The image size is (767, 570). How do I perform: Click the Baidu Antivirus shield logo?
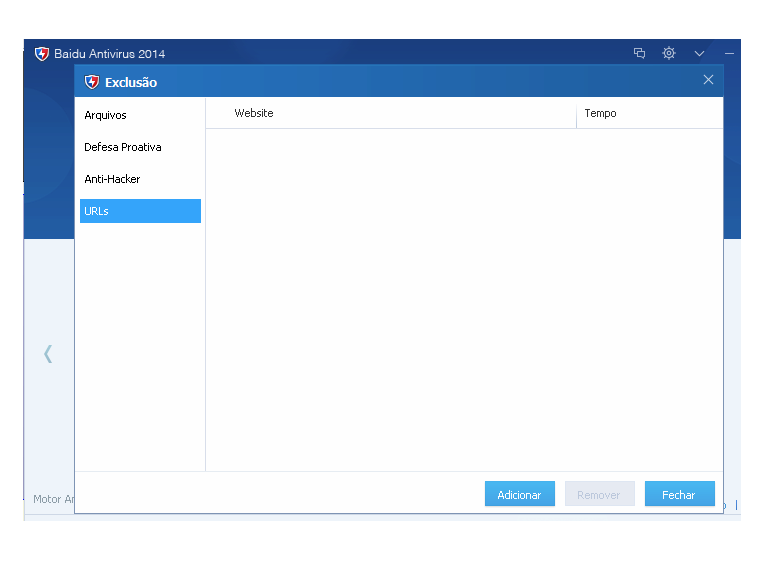click(42, 53)
